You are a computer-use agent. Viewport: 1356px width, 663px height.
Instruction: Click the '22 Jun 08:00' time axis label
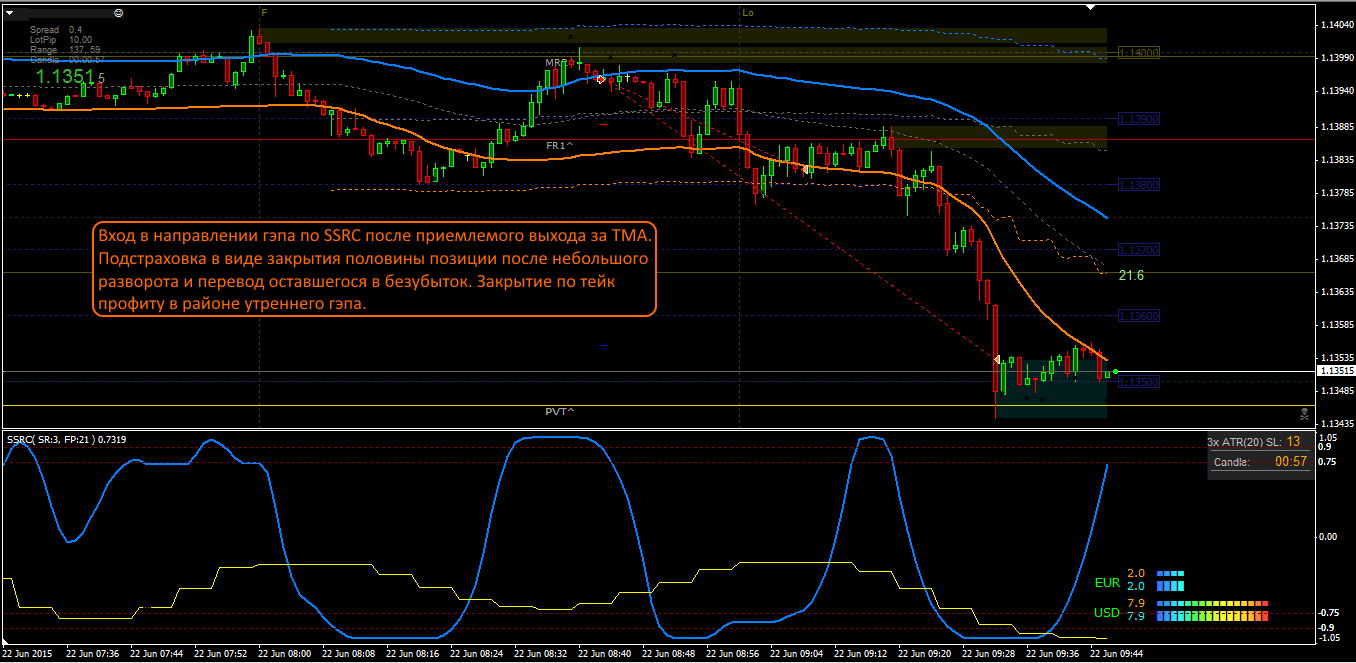coord(284,654)
